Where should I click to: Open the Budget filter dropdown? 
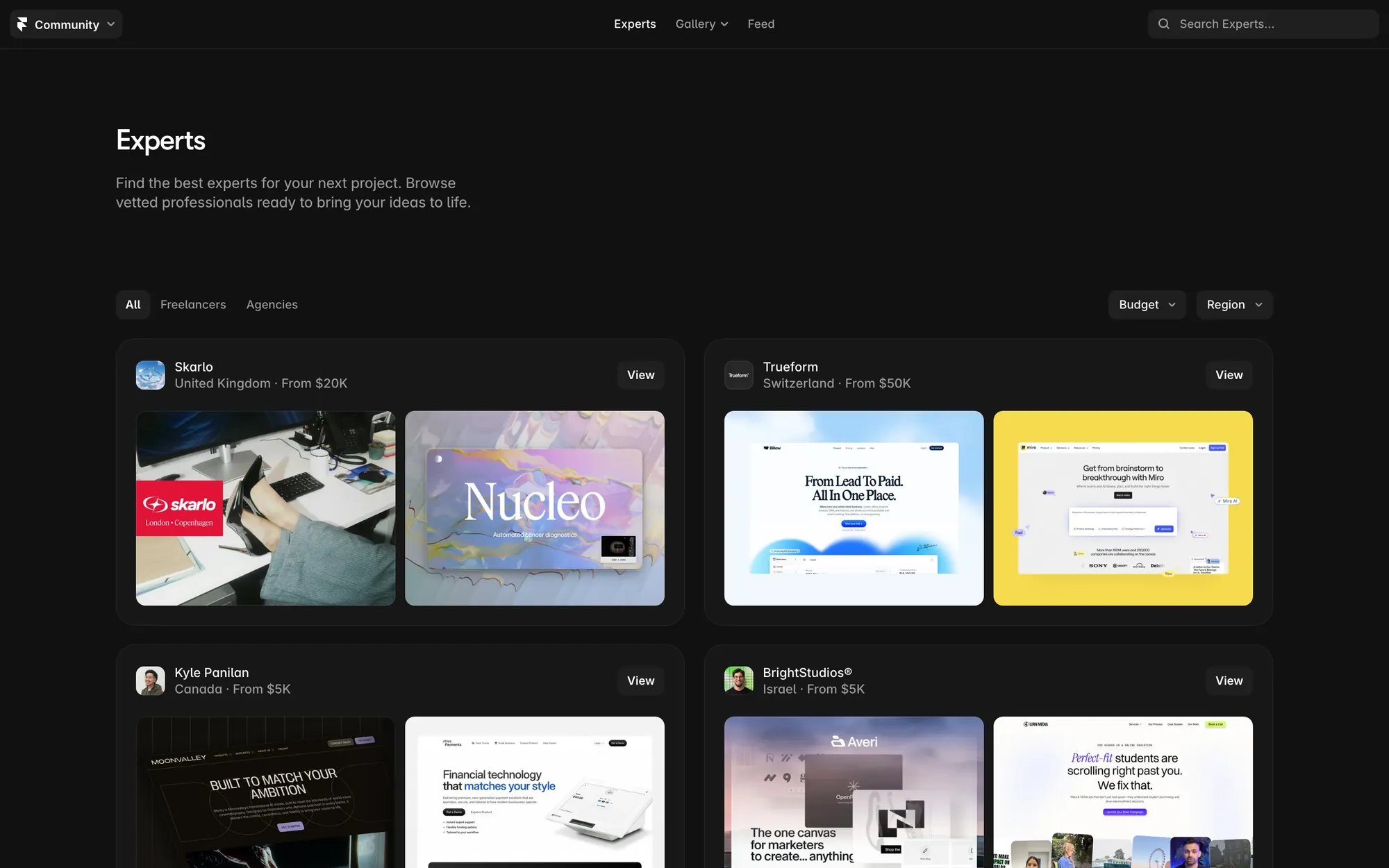(1147, 305)
